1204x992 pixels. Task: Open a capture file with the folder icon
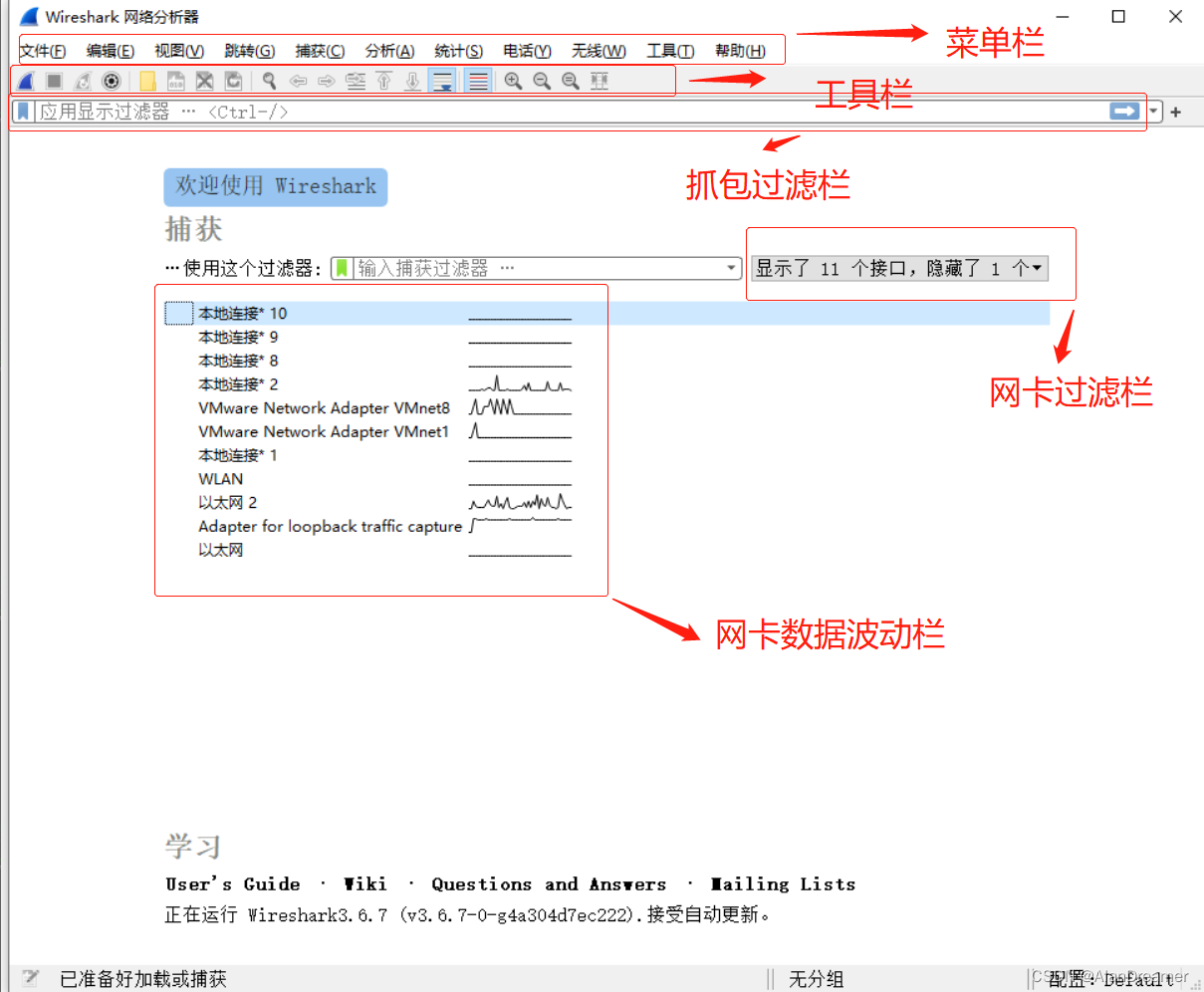click(147, 81)
